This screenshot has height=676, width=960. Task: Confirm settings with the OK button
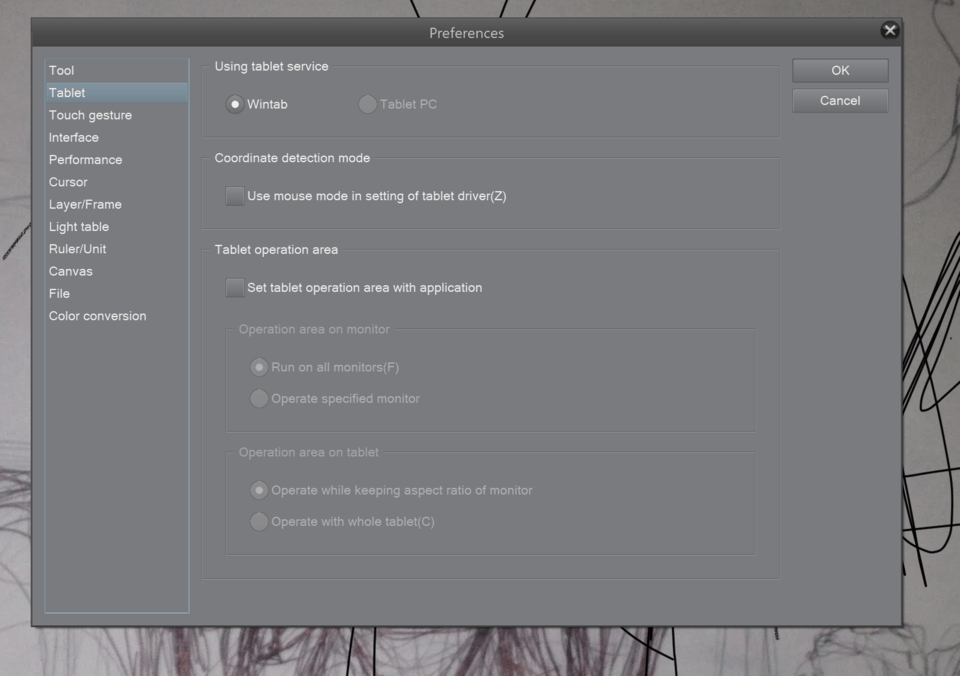pyautogui.click(x=840, y=70)
